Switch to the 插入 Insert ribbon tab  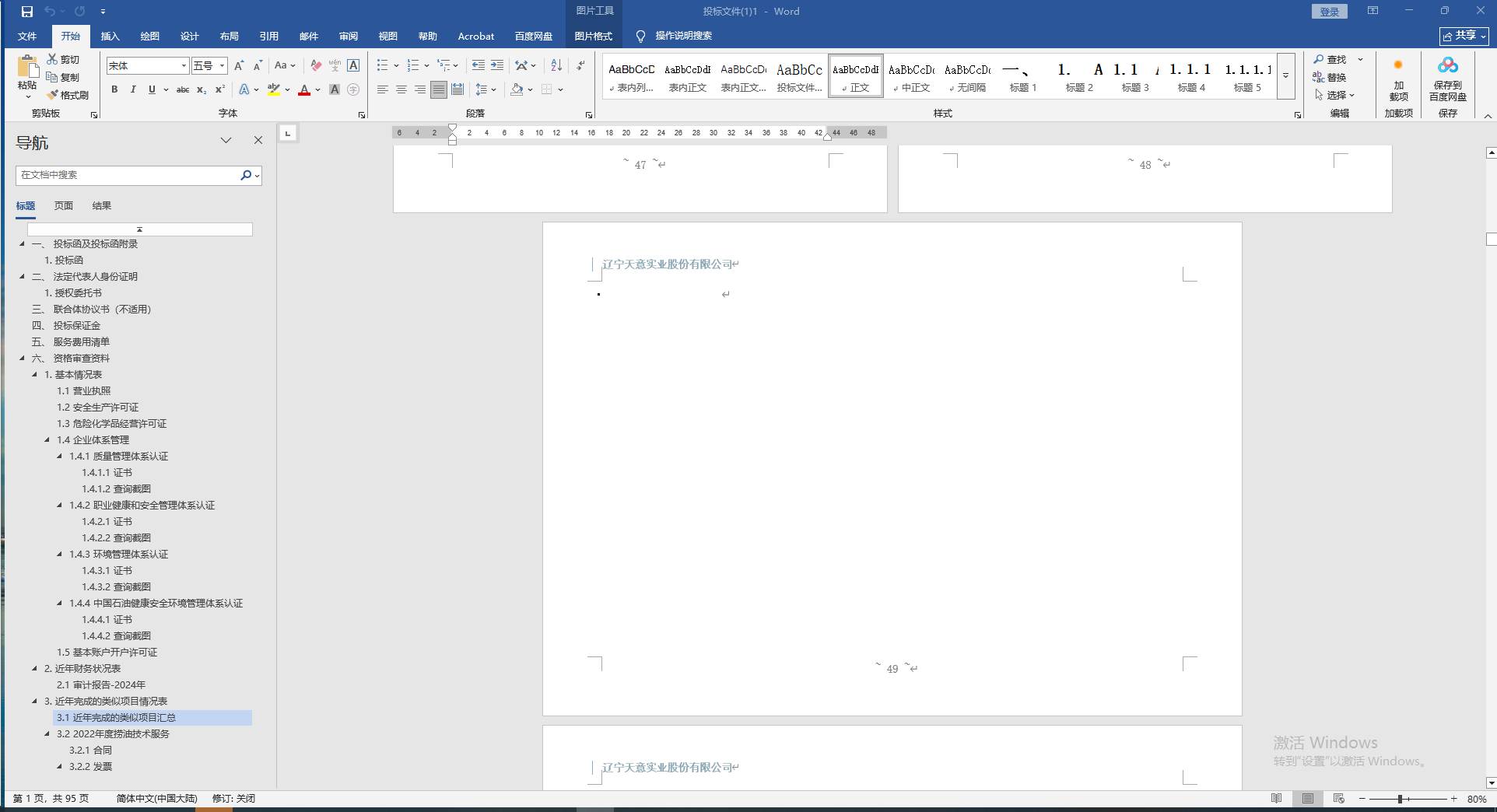point(110,36)
